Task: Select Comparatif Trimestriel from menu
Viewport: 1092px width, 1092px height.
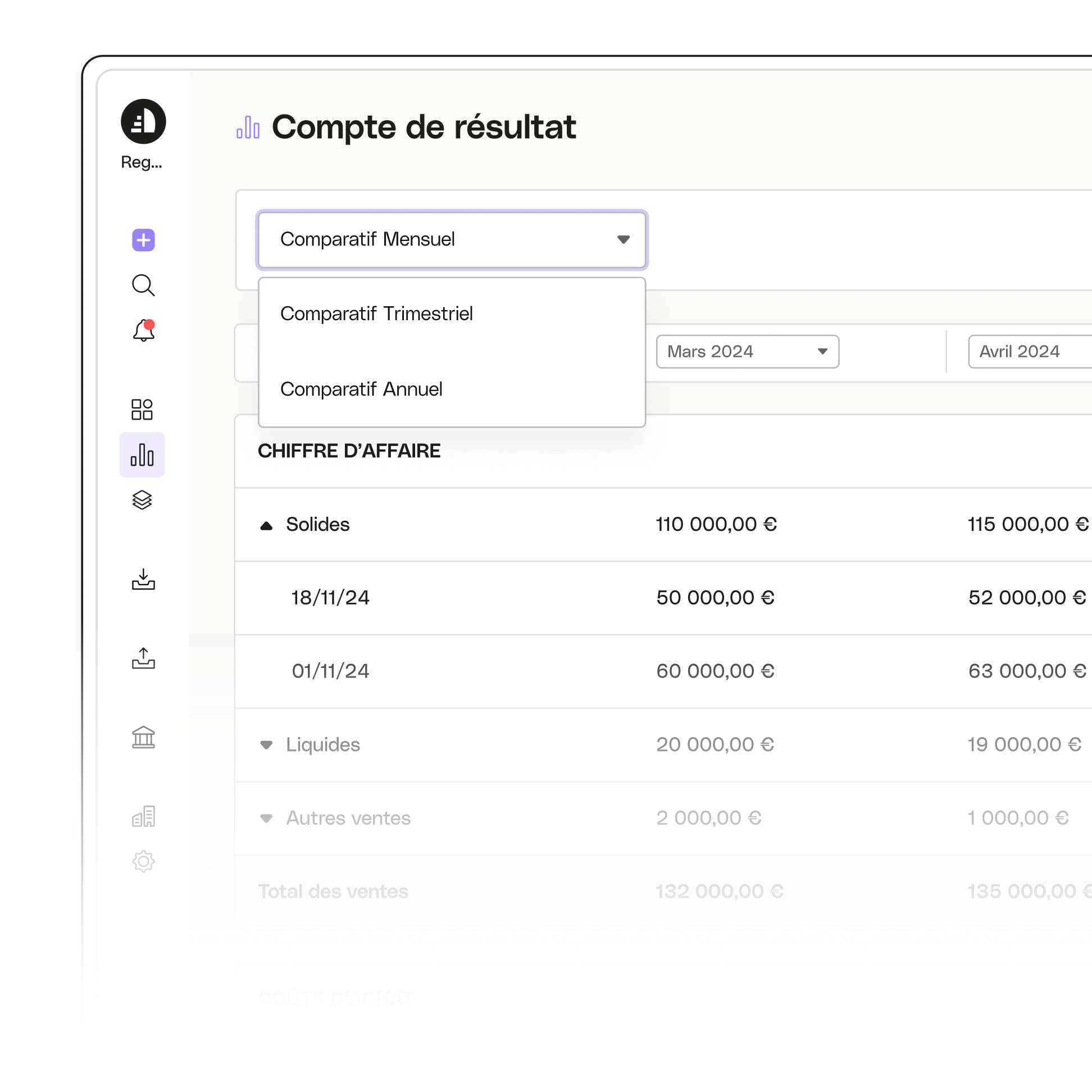Action: pyautogui.click(x=377, y=313)
